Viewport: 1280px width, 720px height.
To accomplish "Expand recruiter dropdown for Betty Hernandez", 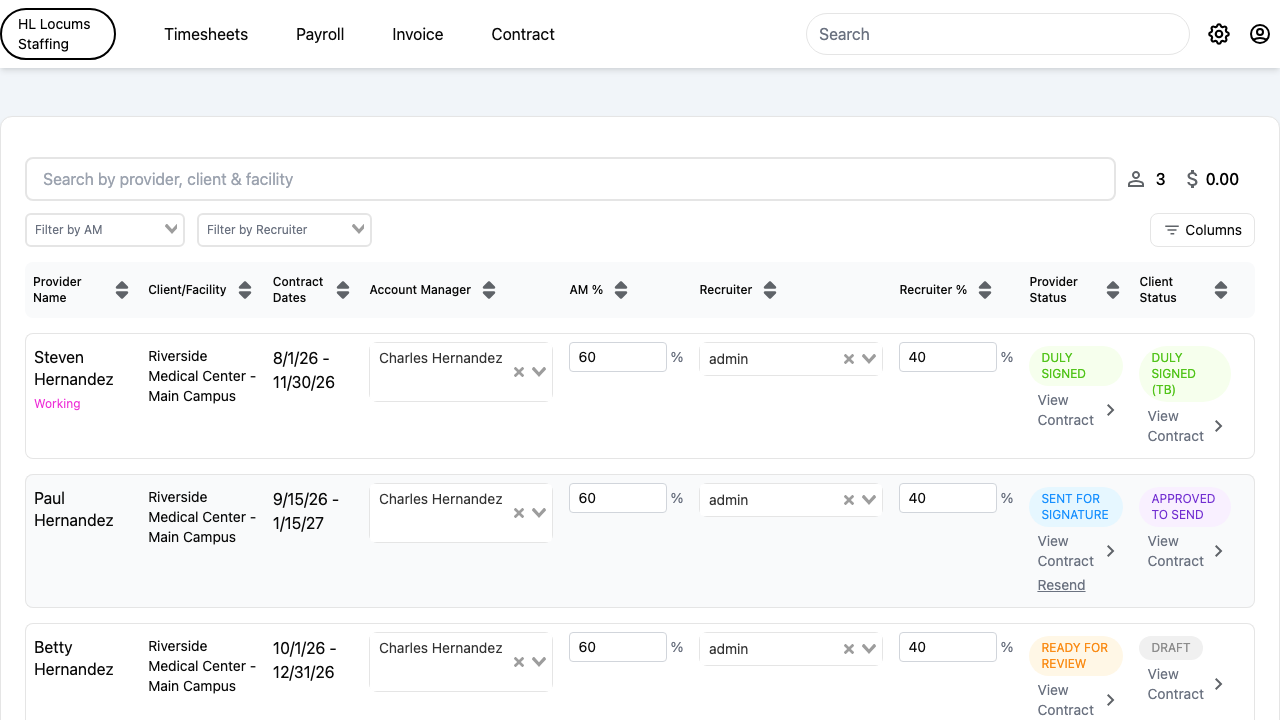I will pos(869,649).
